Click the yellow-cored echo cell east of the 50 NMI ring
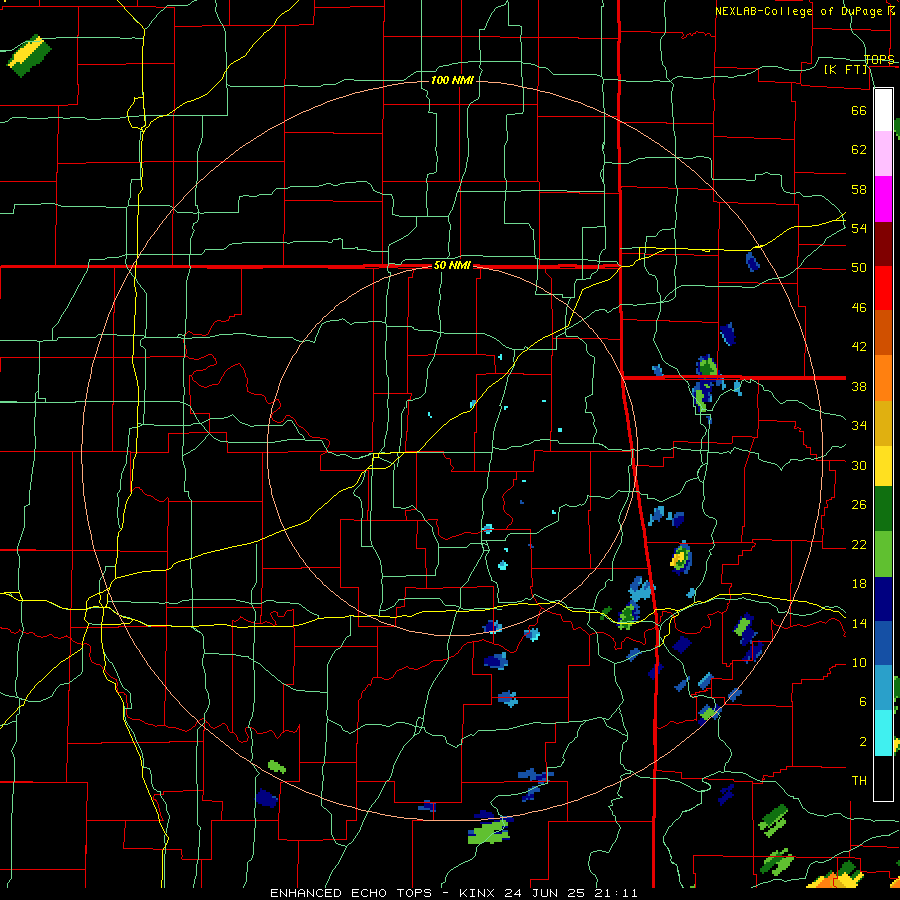This screenshot has height=900, width=900. click(x=681, y=558)
